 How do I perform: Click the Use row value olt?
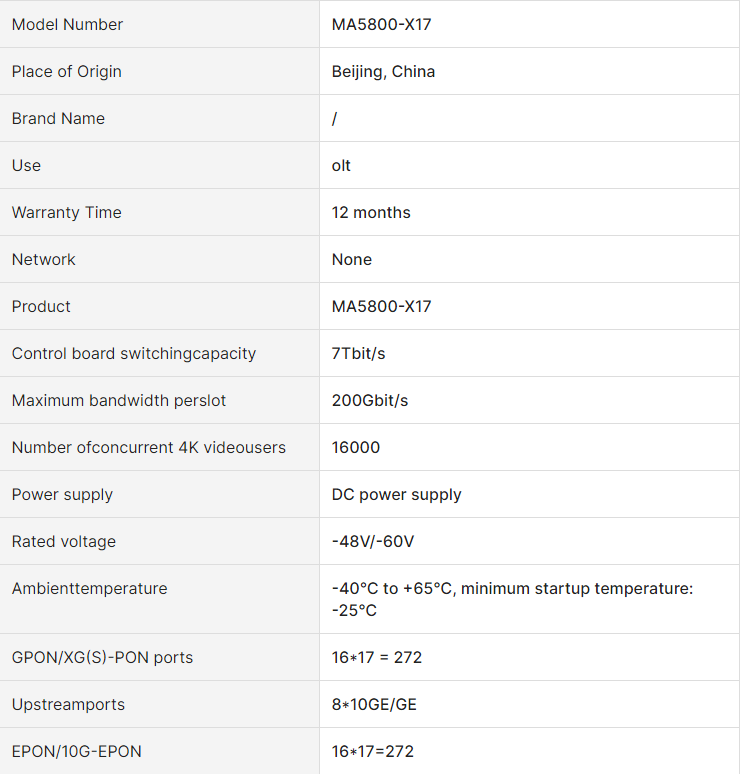(x=341, y=165)
